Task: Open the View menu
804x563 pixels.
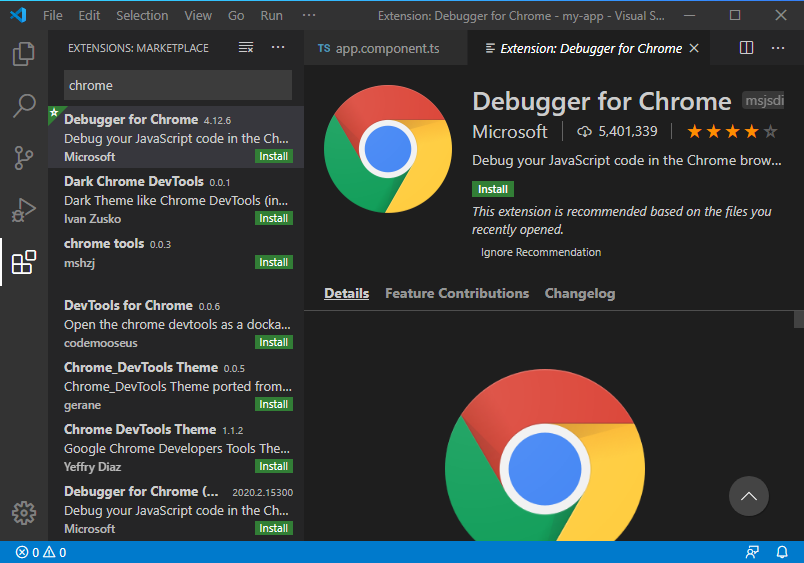Action: [198, 15]
